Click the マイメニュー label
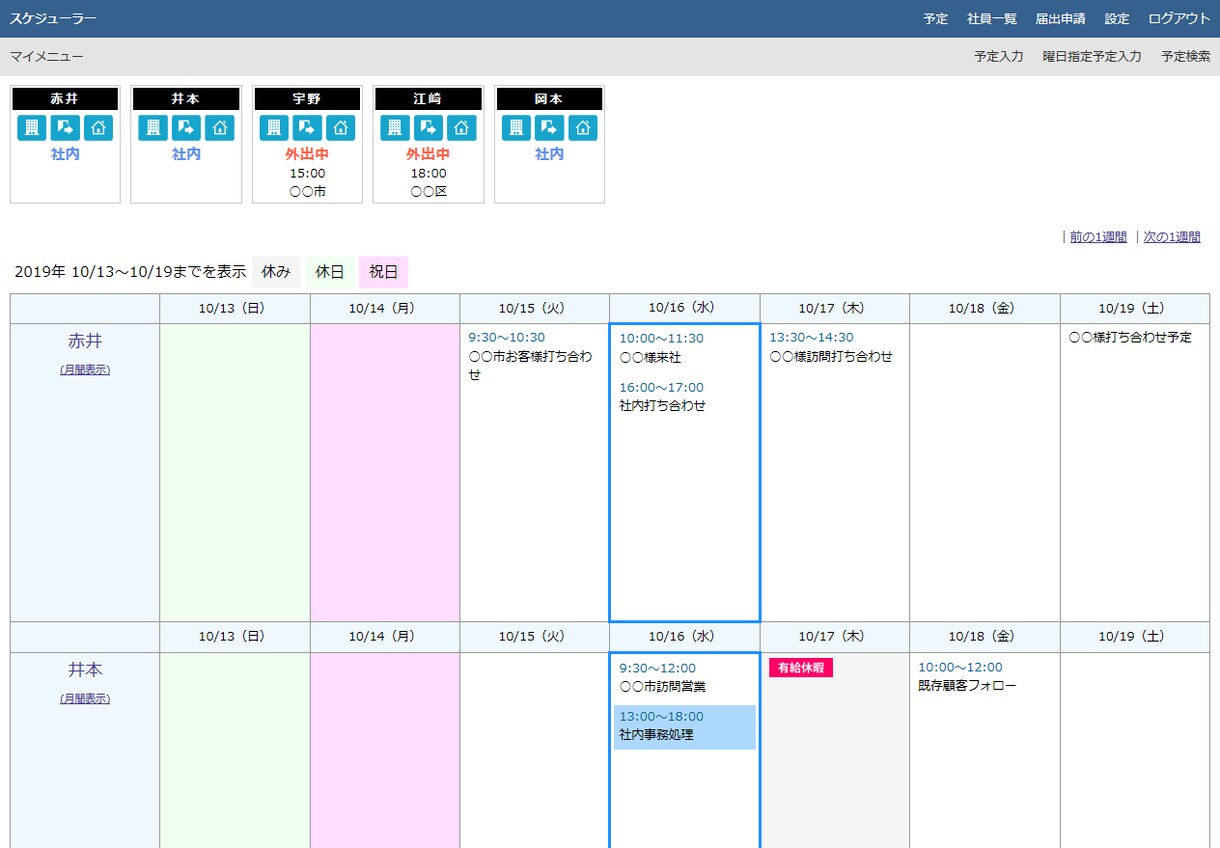Screen dimensions: 1220x848 point(47,57)
